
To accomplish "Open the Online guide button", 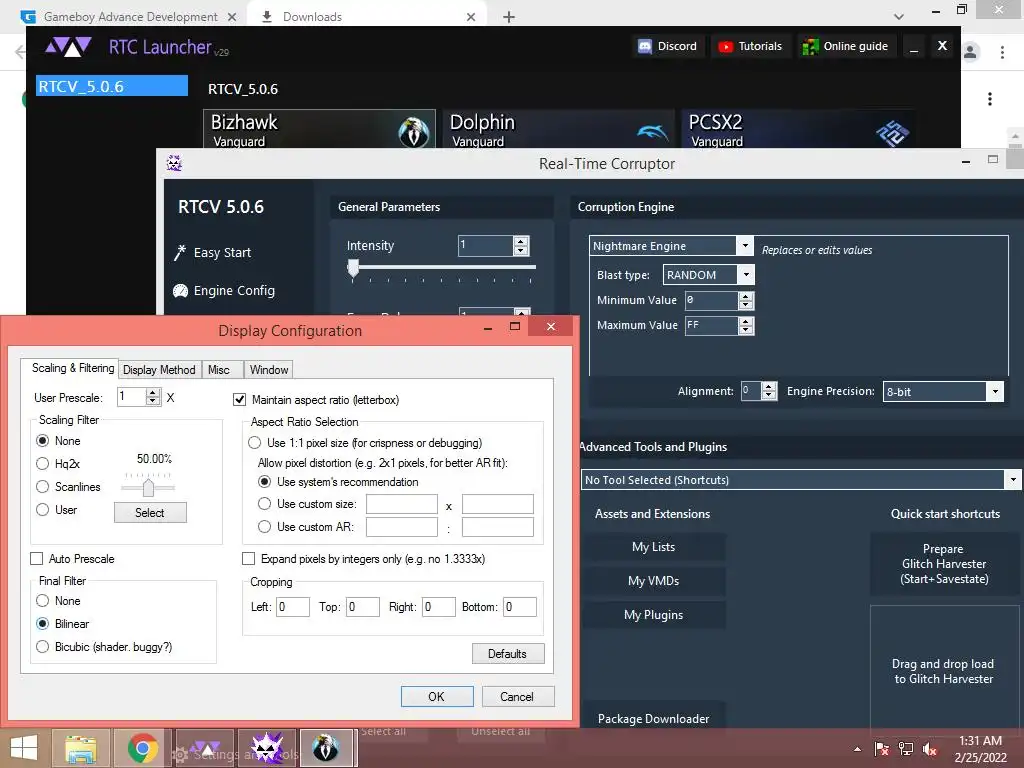I will pos(846,46).
